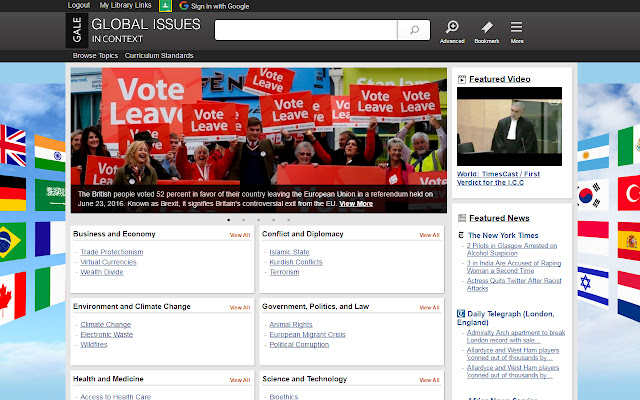
Task: Open My Library Links
Action: 125,5
